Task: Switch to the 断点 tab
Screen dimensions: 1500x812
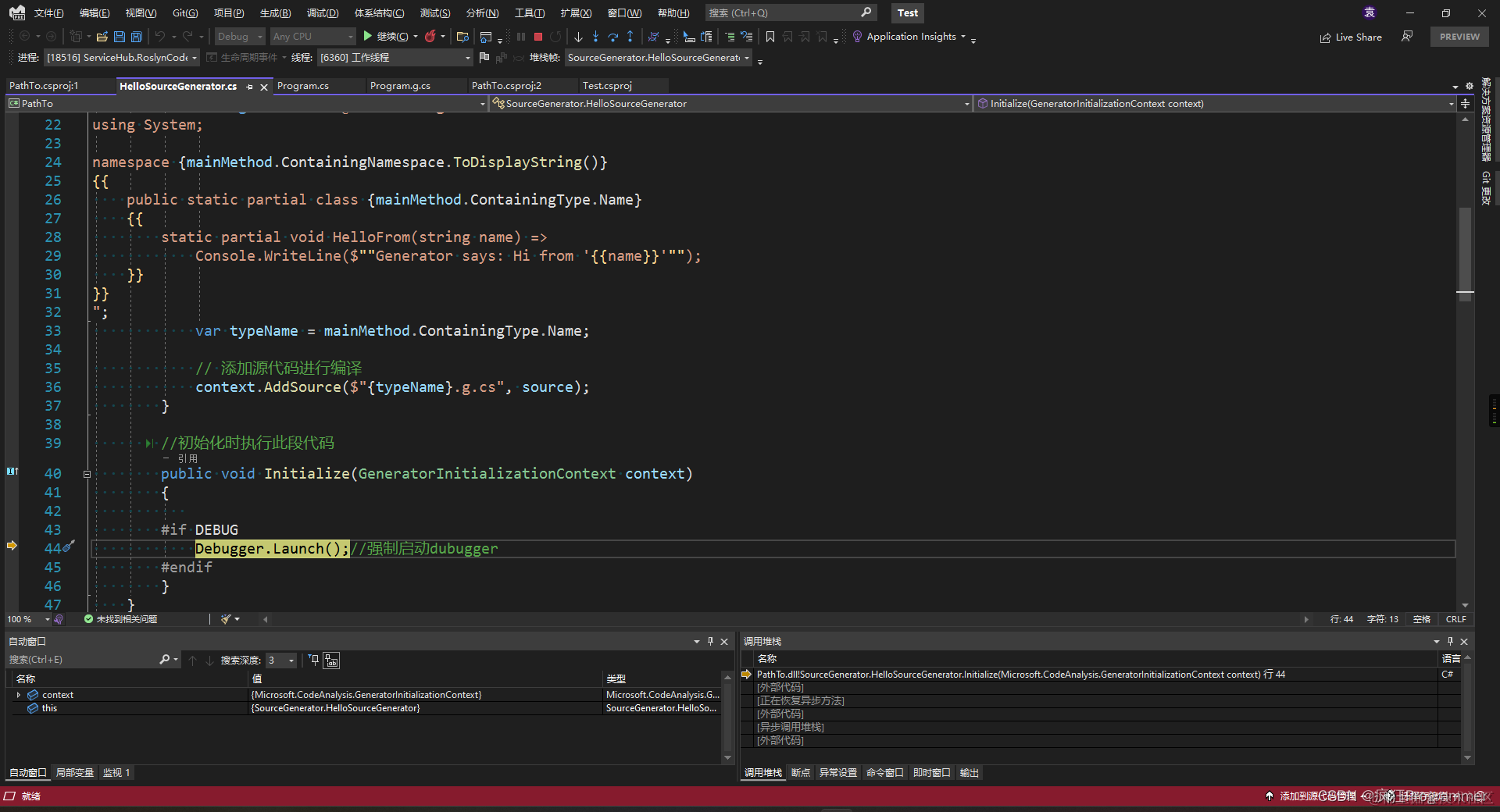Action: 801,773
